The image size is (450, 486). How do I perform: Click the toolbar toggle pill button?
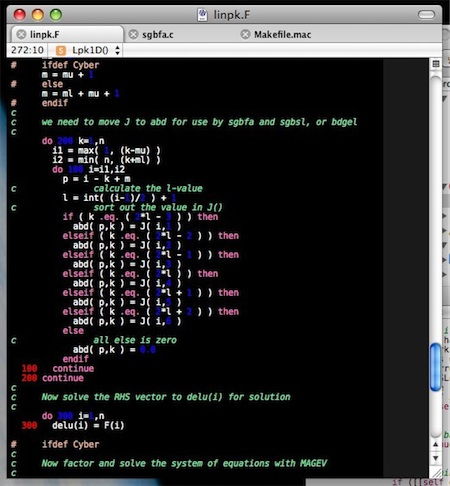point(426,15)
